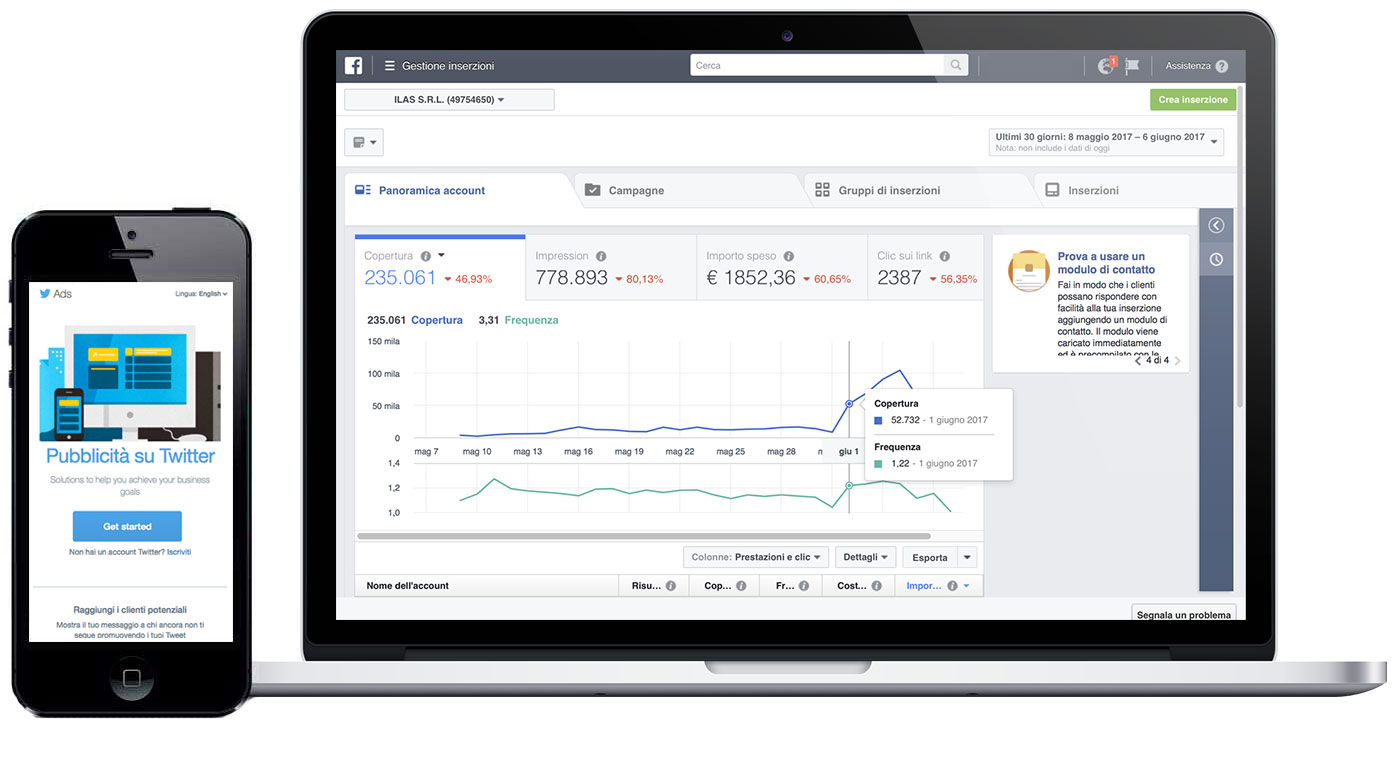Expand the Copertura metric dropdown arrow
This screenshot has width=1400, height=773.
pyautogui.click(x=441, y=256)
